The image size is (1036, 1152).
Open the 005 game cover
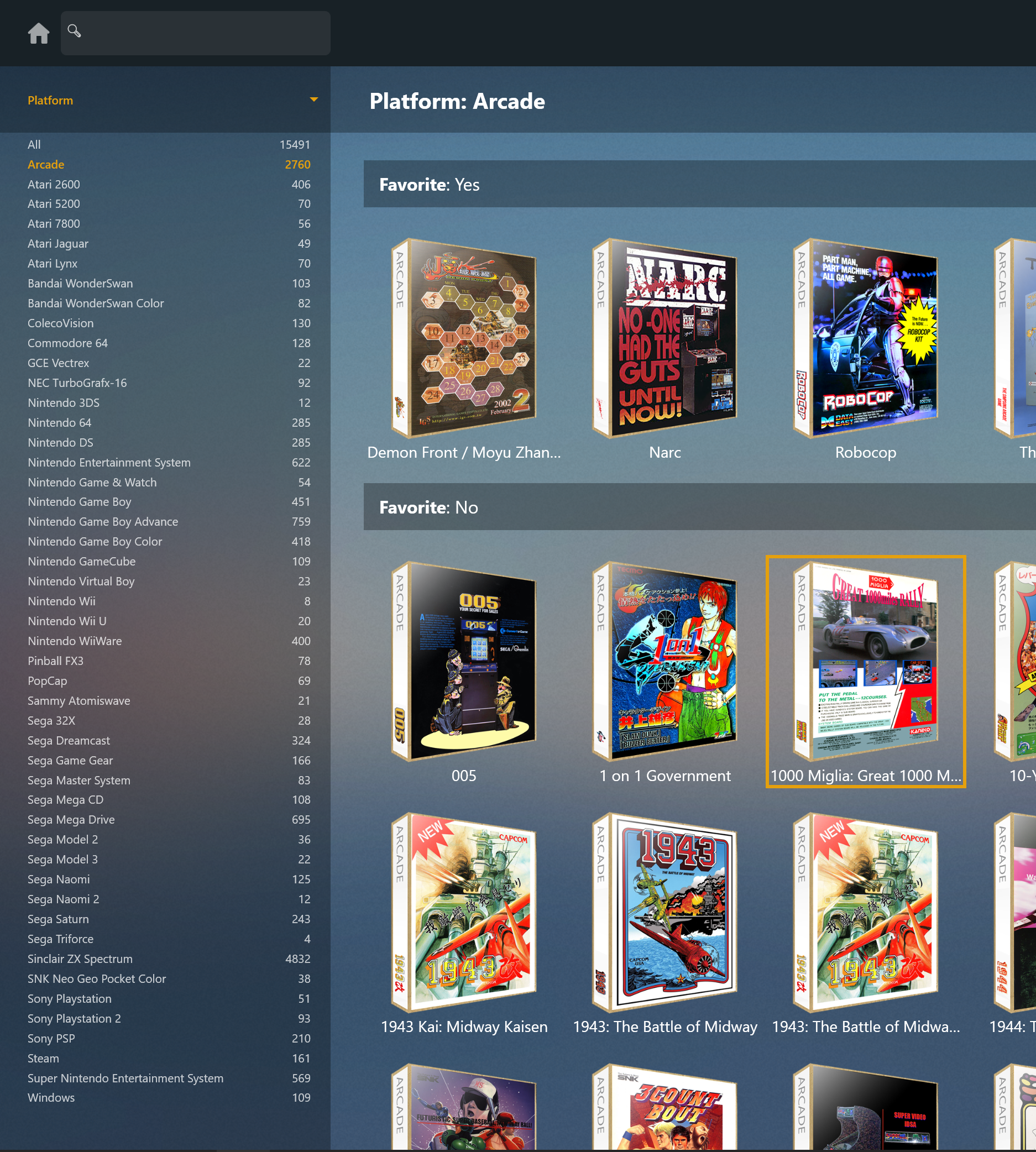coord(464,661)
